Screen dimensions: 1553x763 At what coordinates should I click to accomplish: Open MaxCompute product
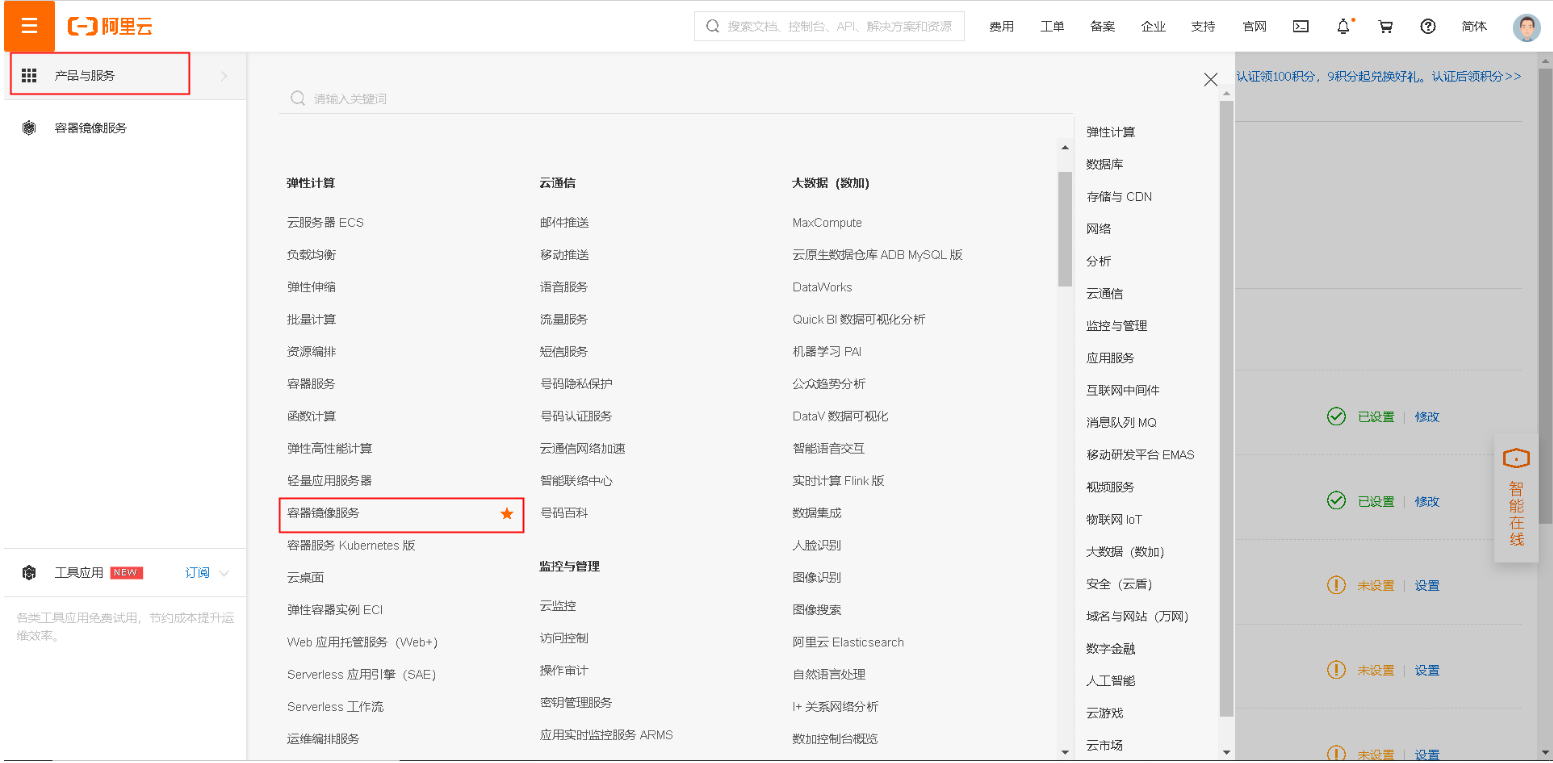point(827,222)
